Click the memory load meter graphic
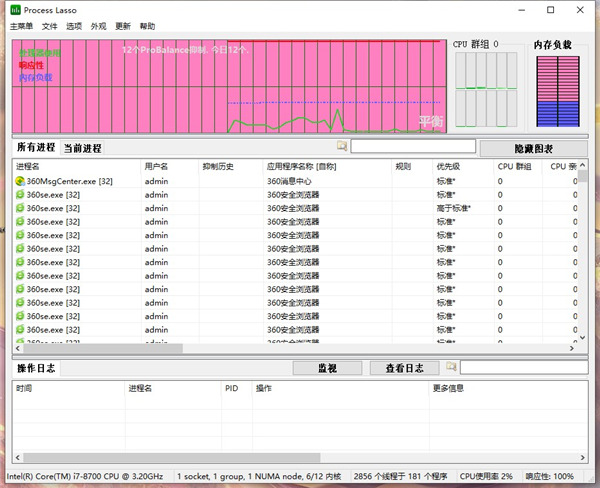Viewport: 600px width, 488px height. click(552, 91)
